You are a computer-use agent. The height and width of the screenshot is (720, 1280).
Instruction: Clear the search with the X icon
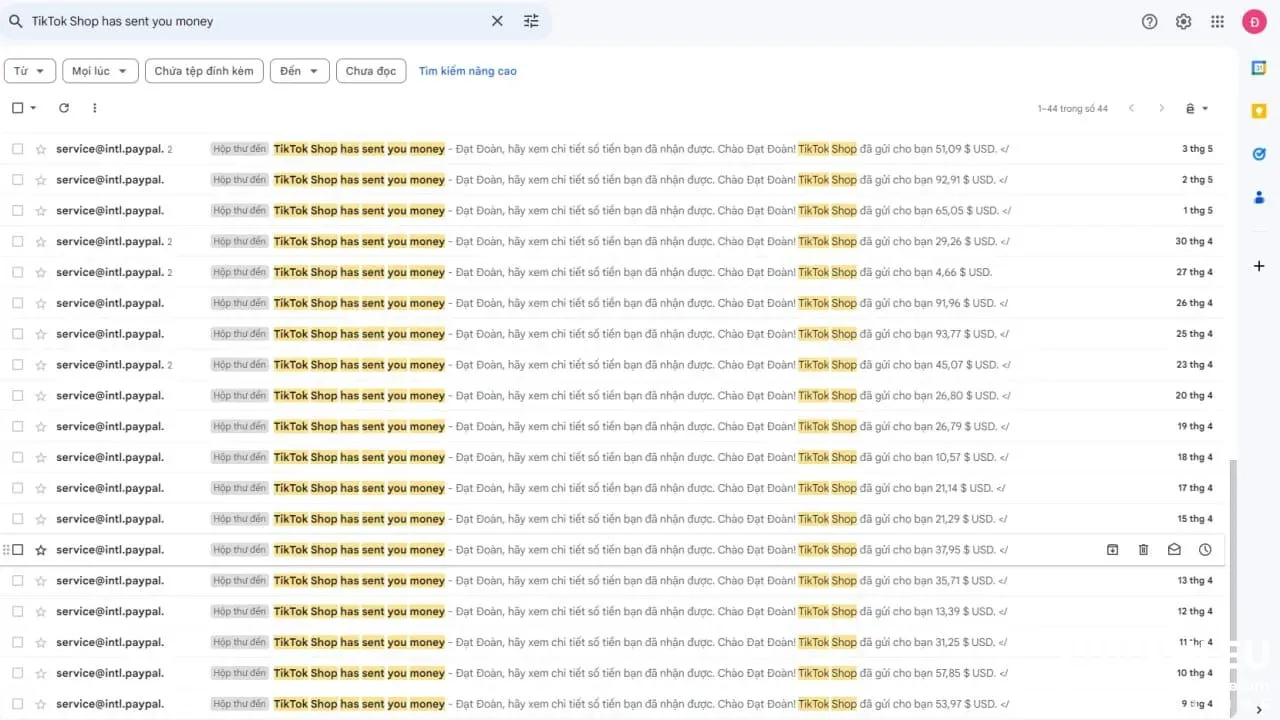click(x=497, y=21)
